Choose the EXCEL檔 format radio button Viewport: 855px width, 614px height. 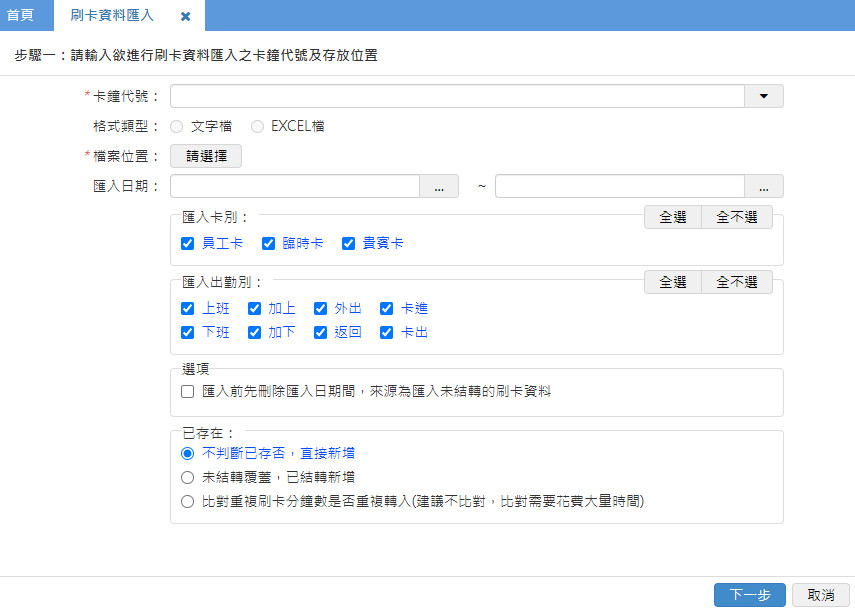click(x=258, y=127)
